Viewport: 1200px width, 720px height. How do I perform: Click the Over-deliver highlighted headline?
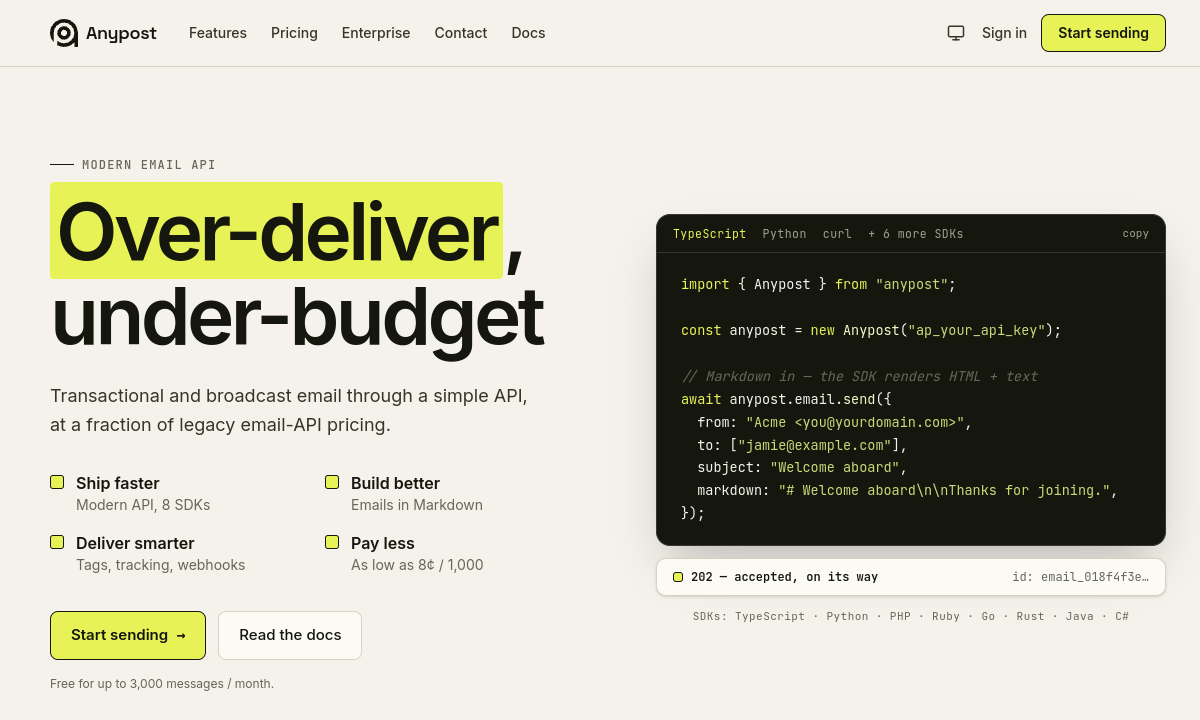tap(276, 231)
